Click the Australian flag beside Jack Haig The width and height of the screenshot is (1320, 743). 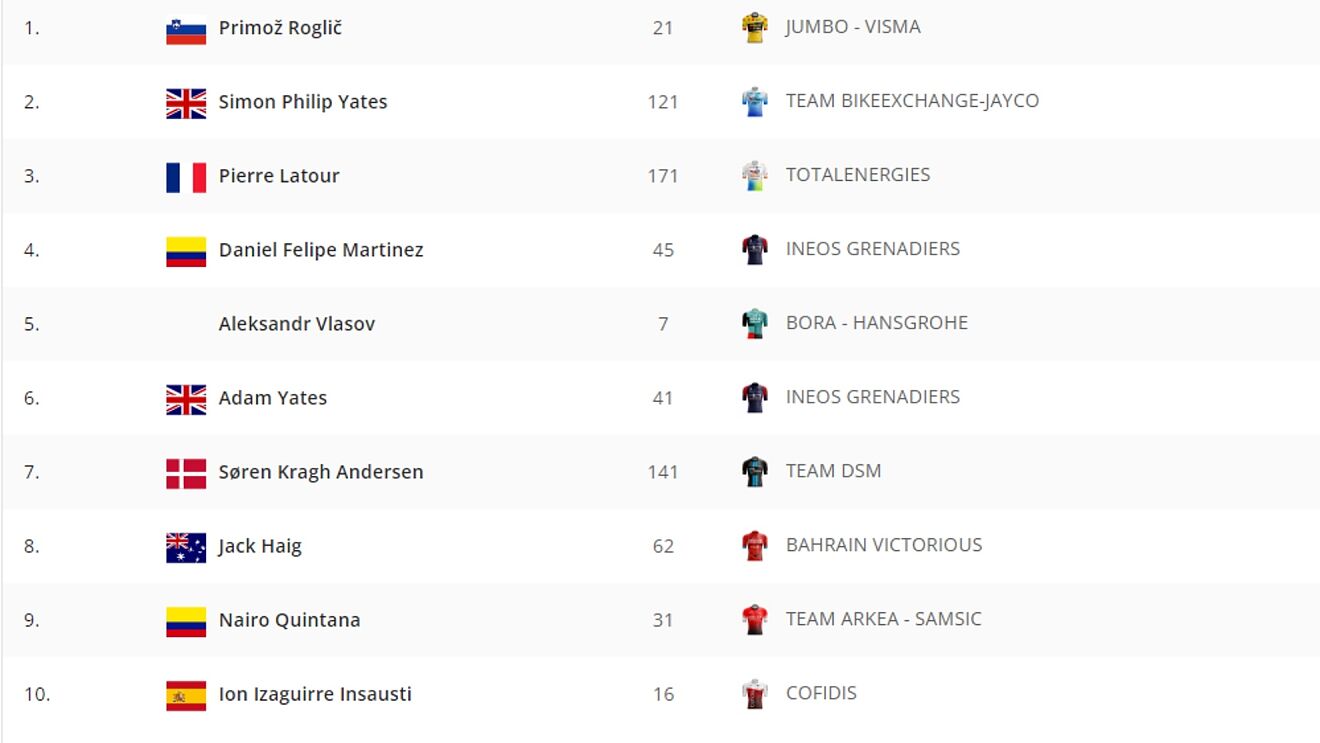pyautogui.click(x=186, y=547)
